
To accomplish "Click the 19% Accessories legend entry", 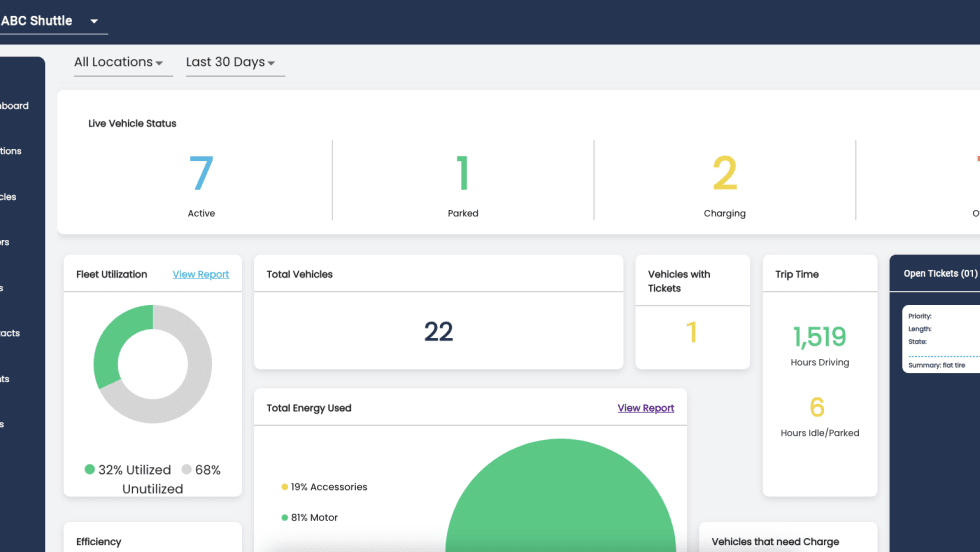I will pyautogui.click(x=328, y=487).
